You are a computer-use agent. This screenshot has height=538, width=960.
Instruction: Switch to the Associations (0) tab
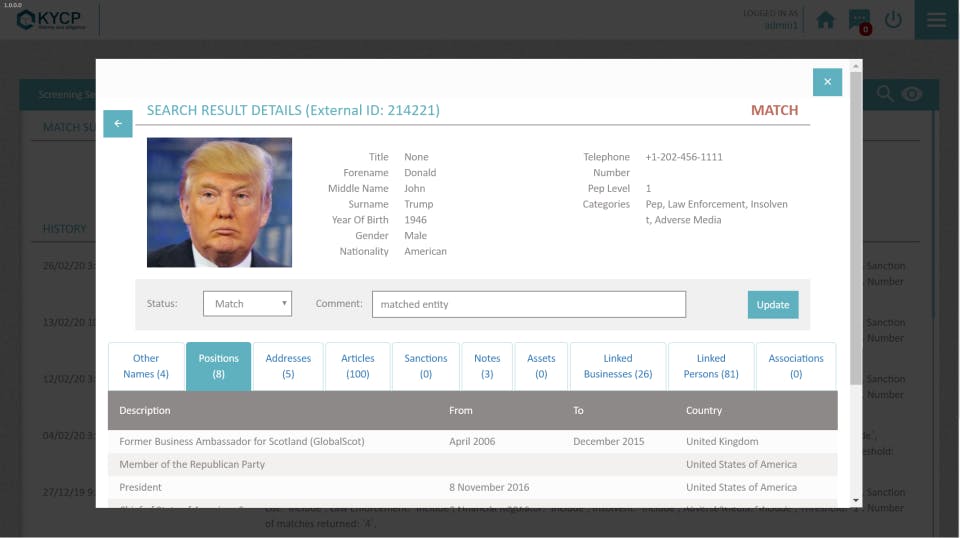796,366
